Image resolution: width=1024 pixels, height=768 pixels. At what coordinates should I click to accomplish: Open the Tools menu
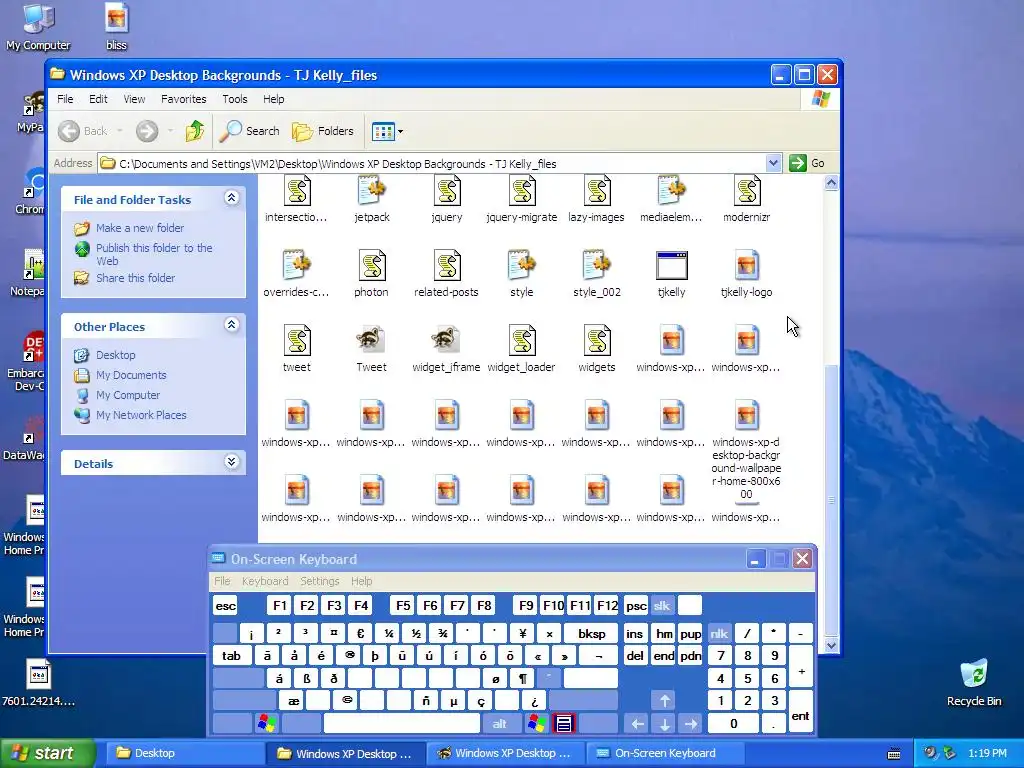(234, 99)
